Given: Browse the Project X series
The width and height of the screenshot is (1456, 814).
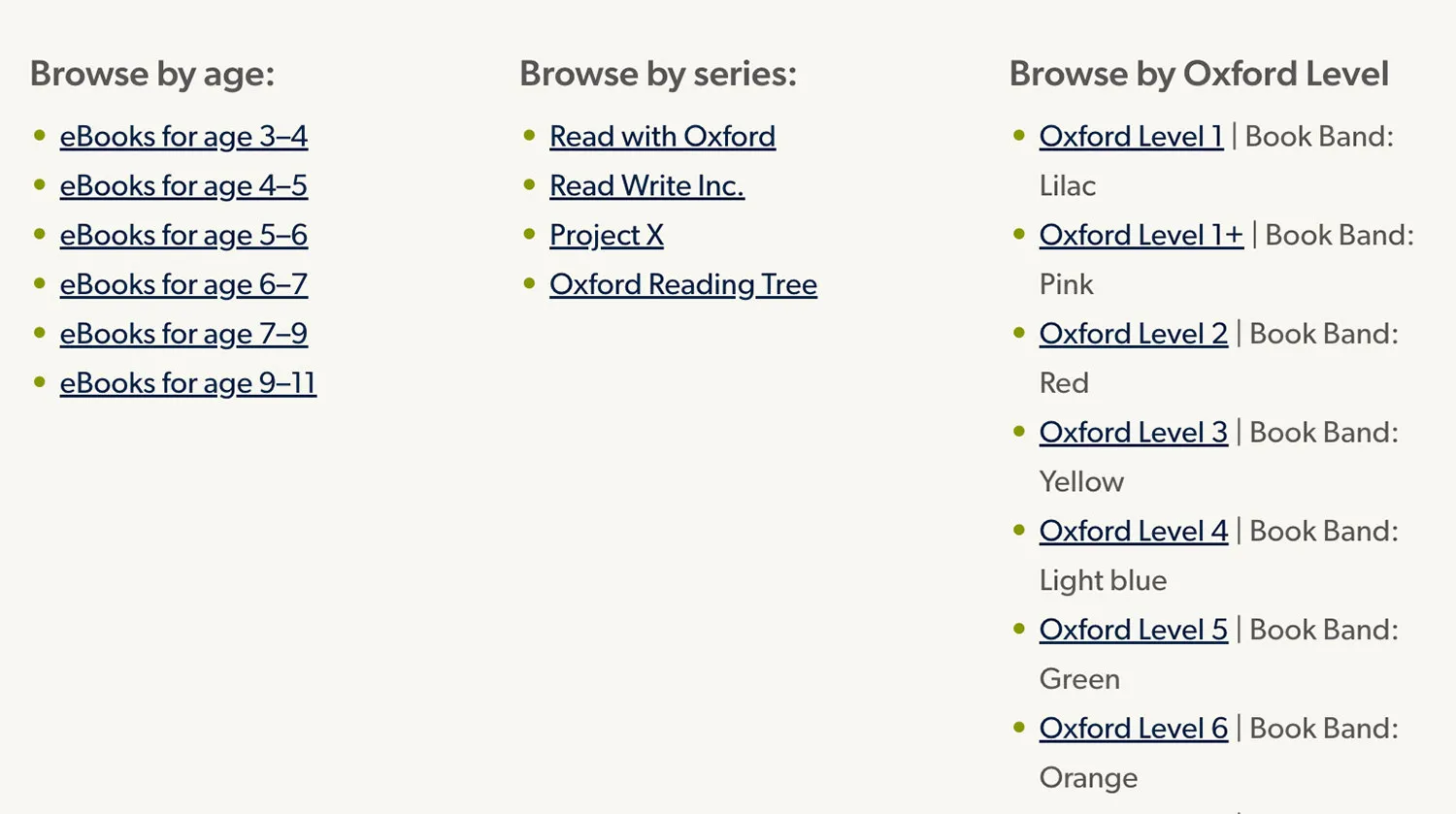Looking at the screenshot, I should [x=606, y=236].
